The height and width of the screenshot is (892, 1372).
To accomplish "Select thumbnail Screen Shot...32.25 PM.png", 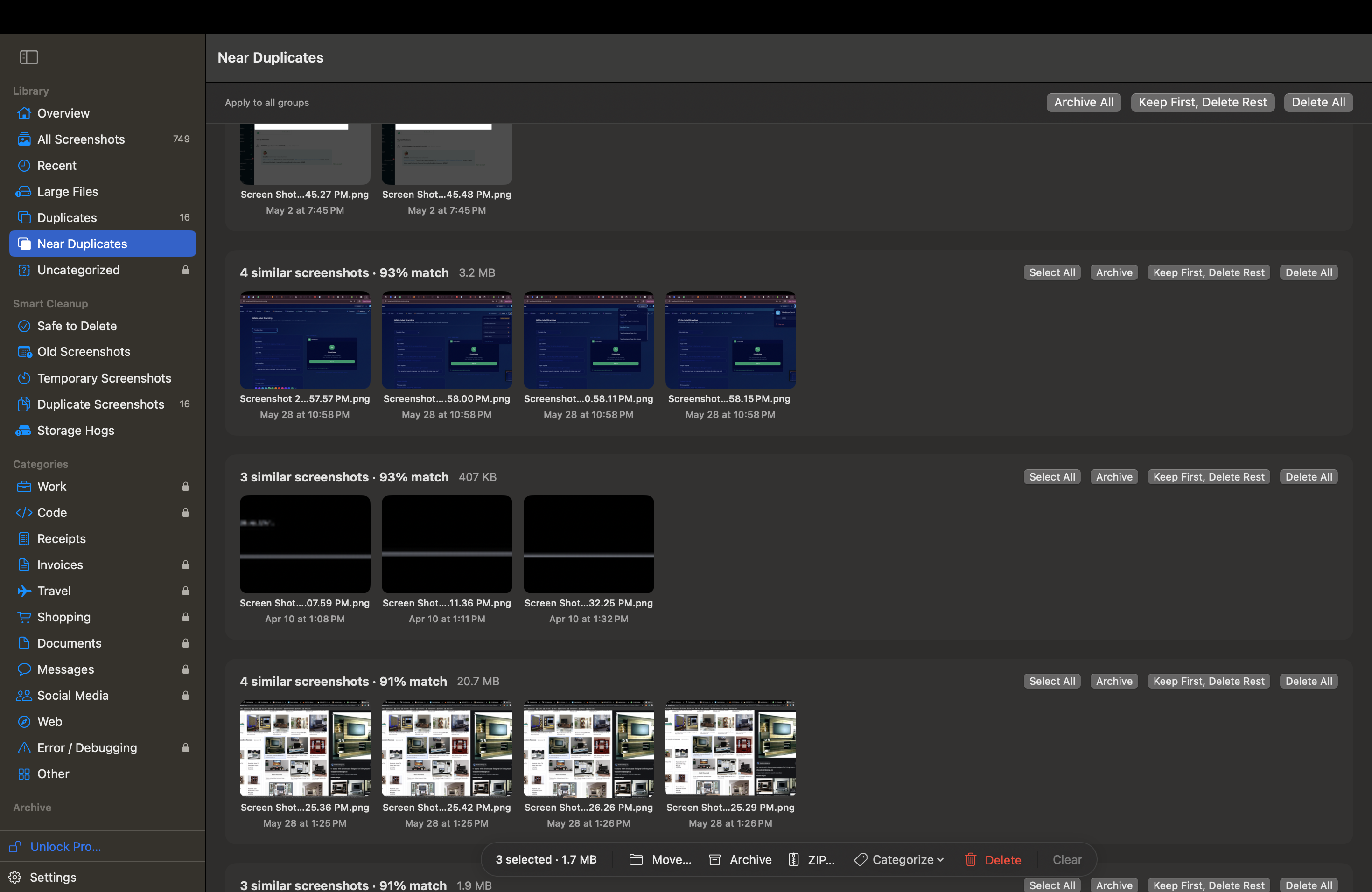I will (x=588, y=544).
